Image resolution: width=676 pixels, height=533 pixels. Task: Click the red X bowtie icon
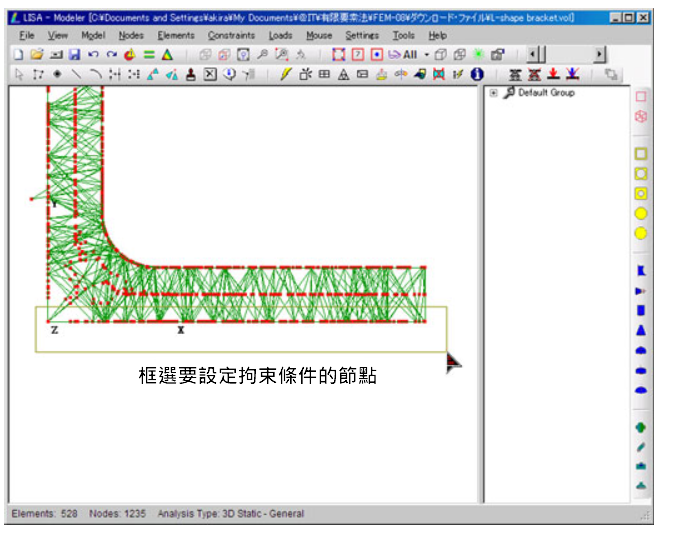click(x=439, y=75)
